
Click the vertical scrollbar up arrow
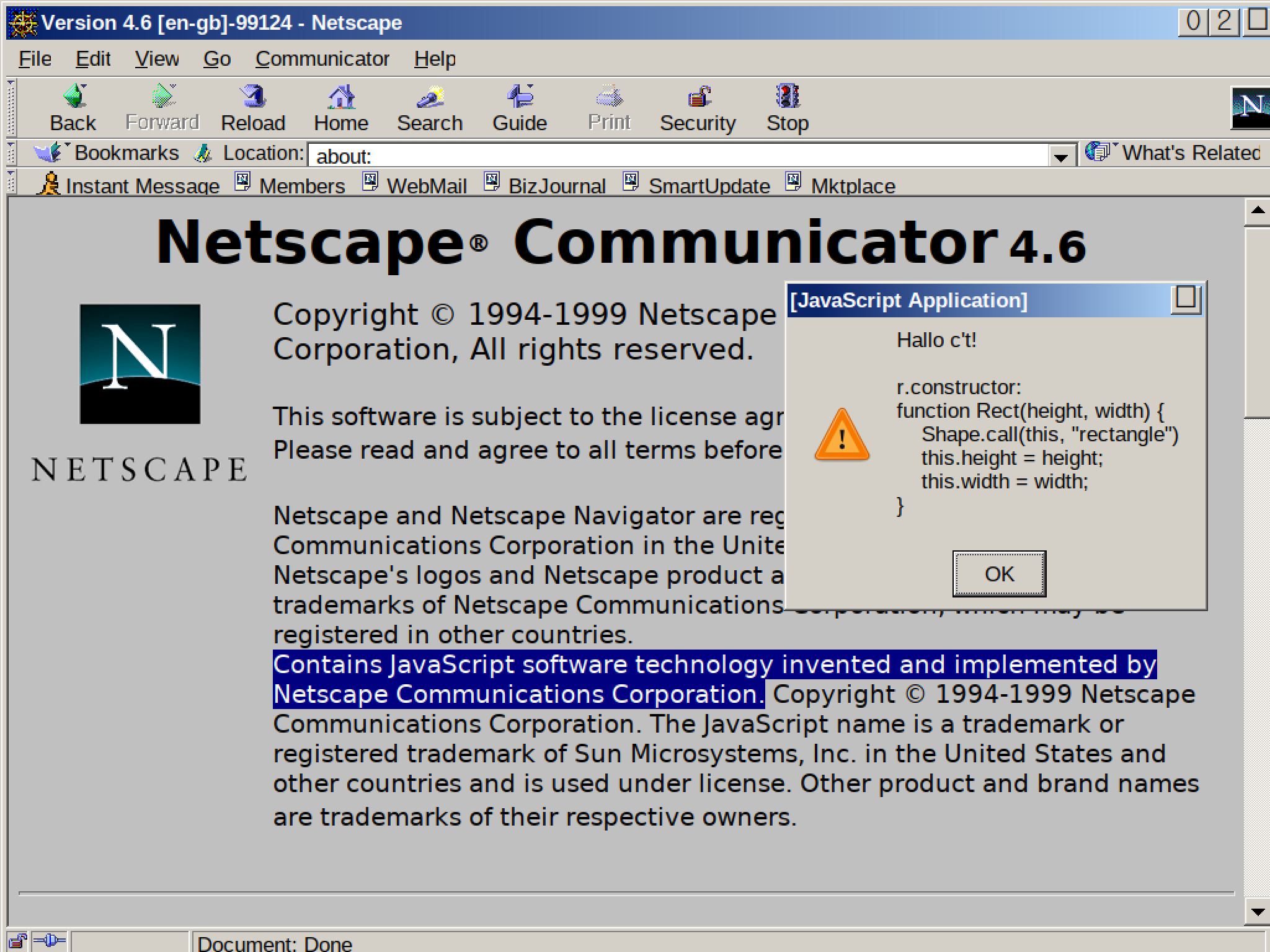click(x=1258, y=211)
